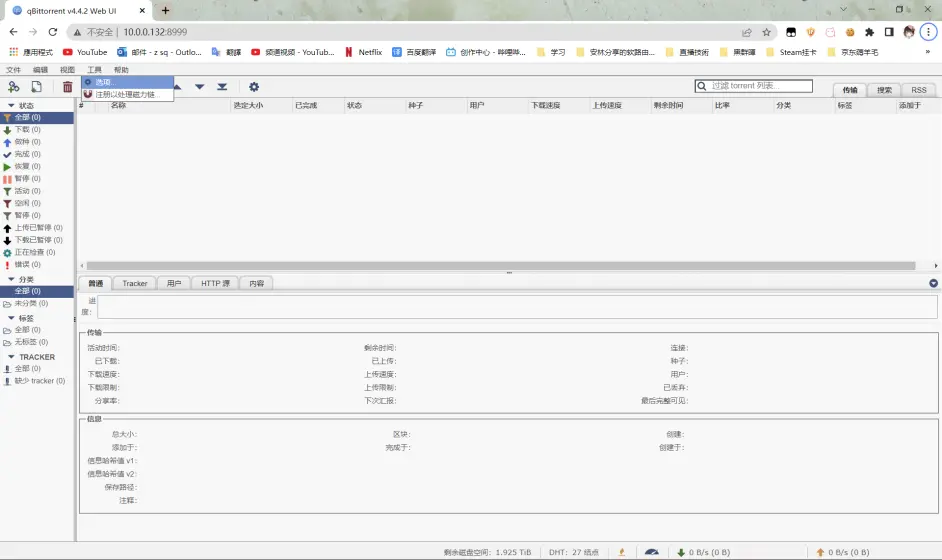Image resolution: width=942 pixels, height=560 pixels.
Task: Sort by the 已完成 column header
Action: pos(318,105)
